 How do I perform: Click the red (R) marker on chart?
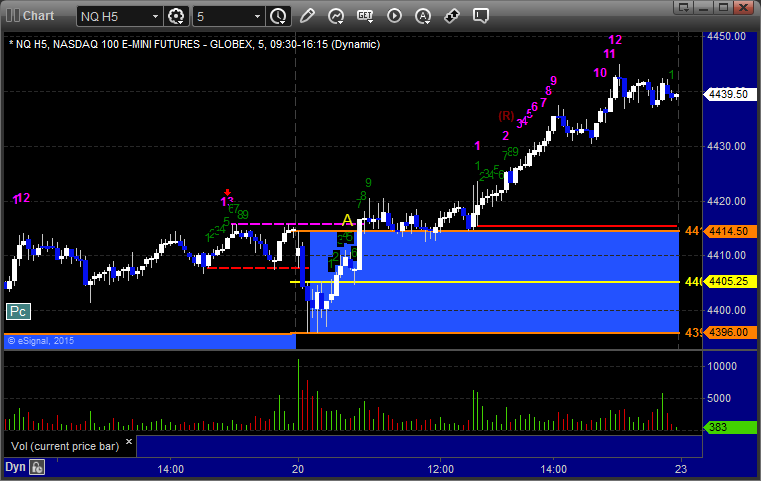[506, 116]
